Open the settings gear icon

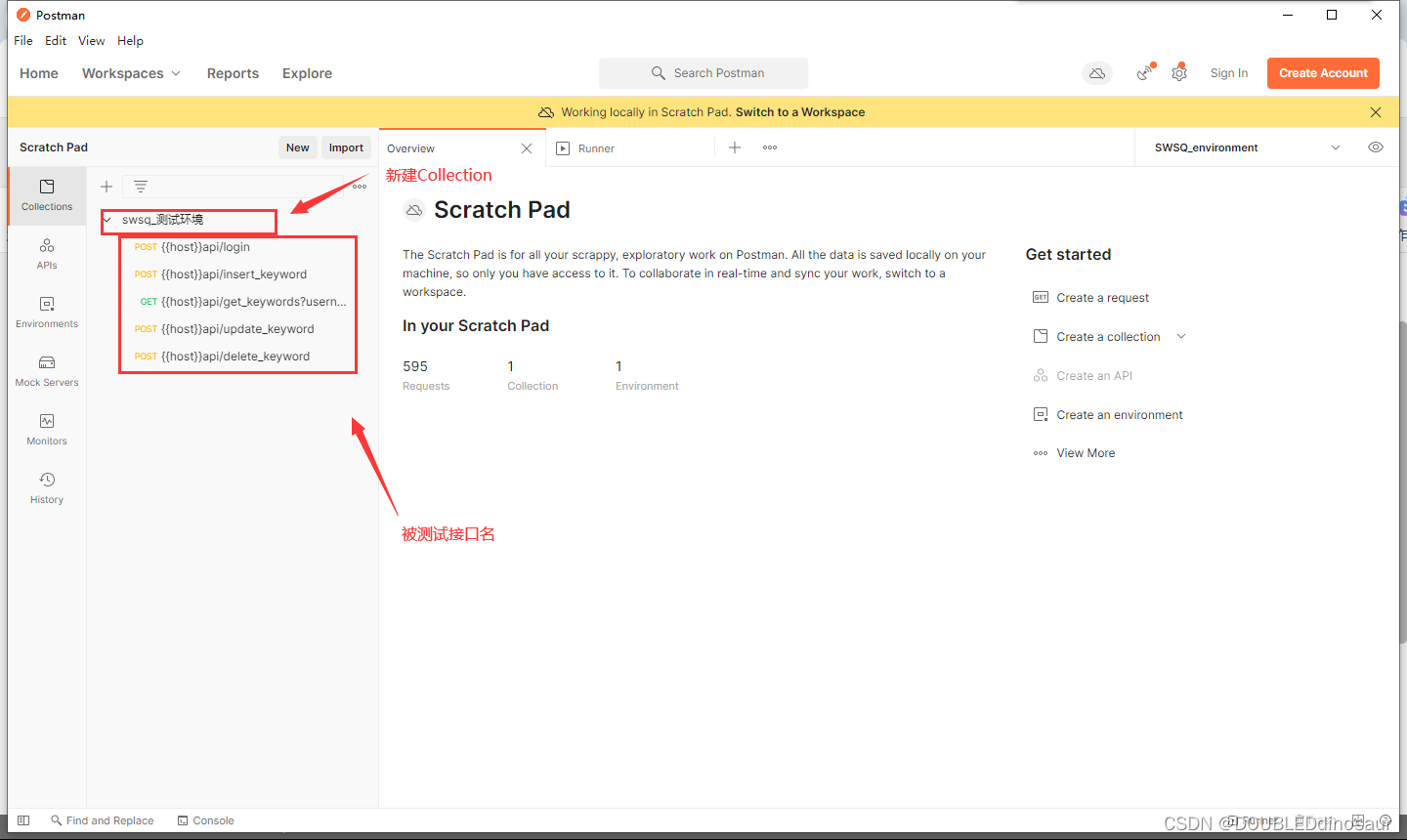1179,73
